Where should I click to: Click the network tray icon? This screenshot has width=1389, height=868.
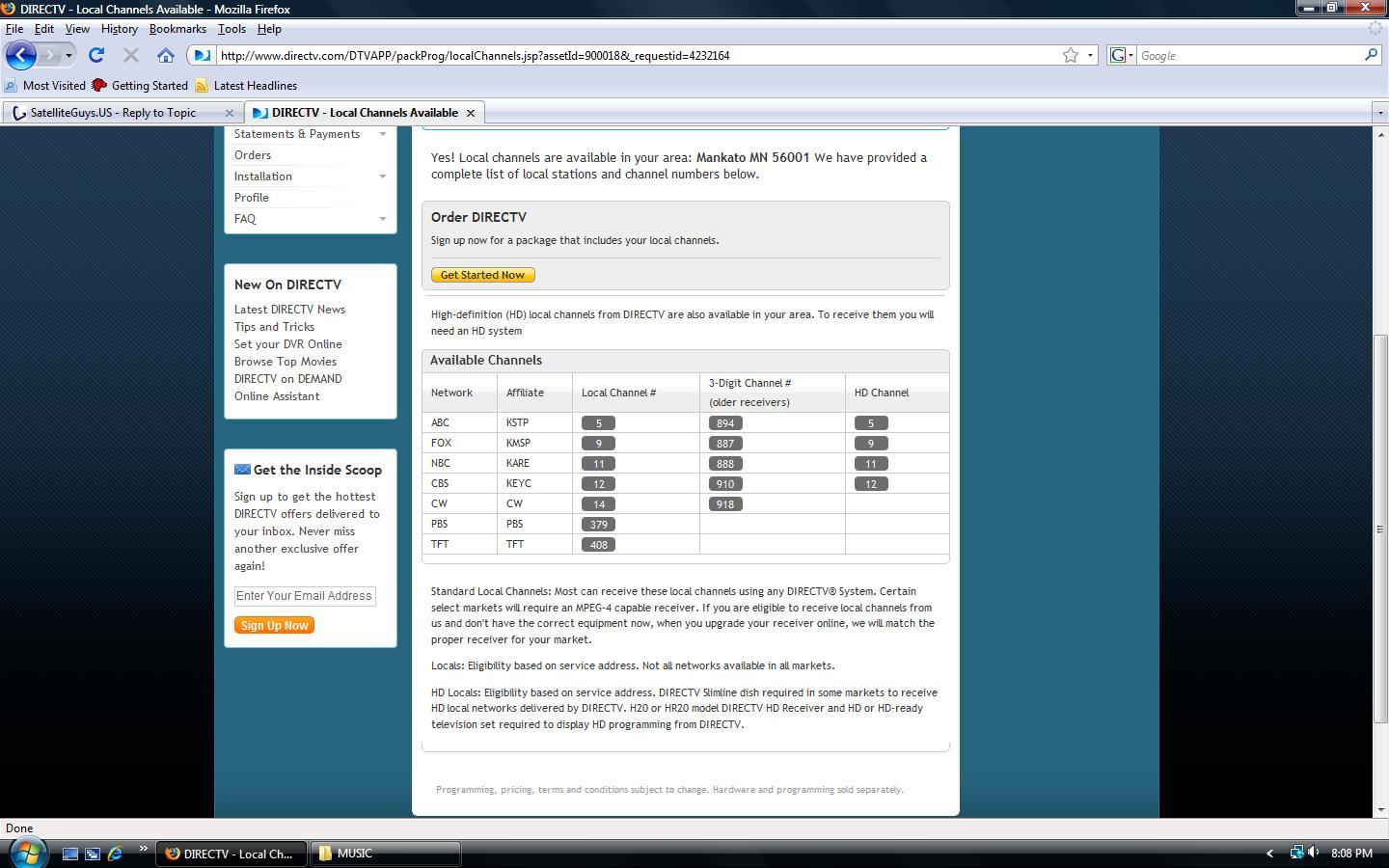(x=1297, y=853)
